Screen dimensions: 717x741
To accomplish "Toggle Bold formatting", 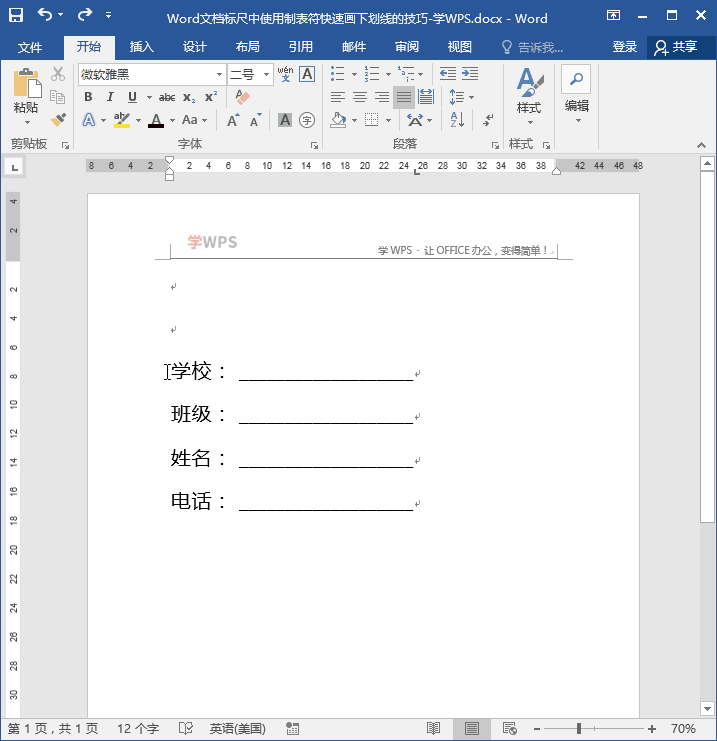I will coord(88,97).
